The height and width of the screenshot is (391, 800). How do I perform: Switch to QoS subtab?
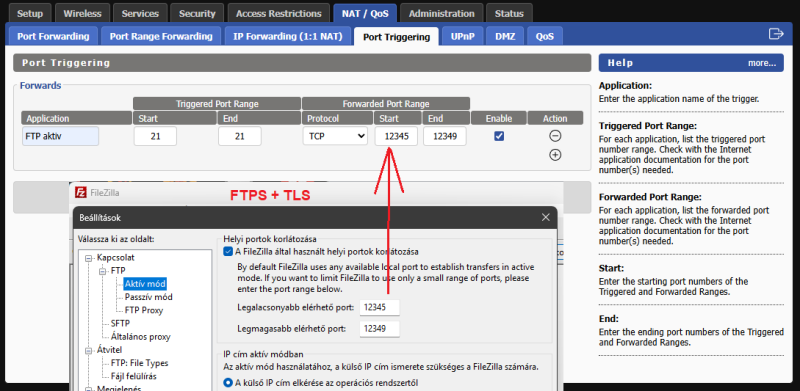pos(544,37)
